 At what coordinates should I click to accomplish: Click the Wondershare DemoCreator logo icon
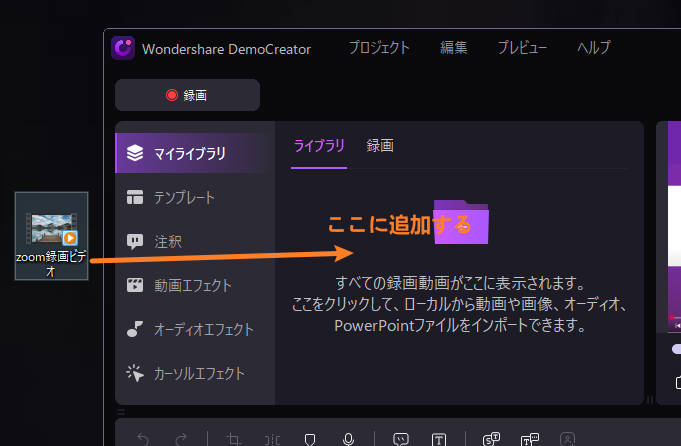click(x=123, y=48)
